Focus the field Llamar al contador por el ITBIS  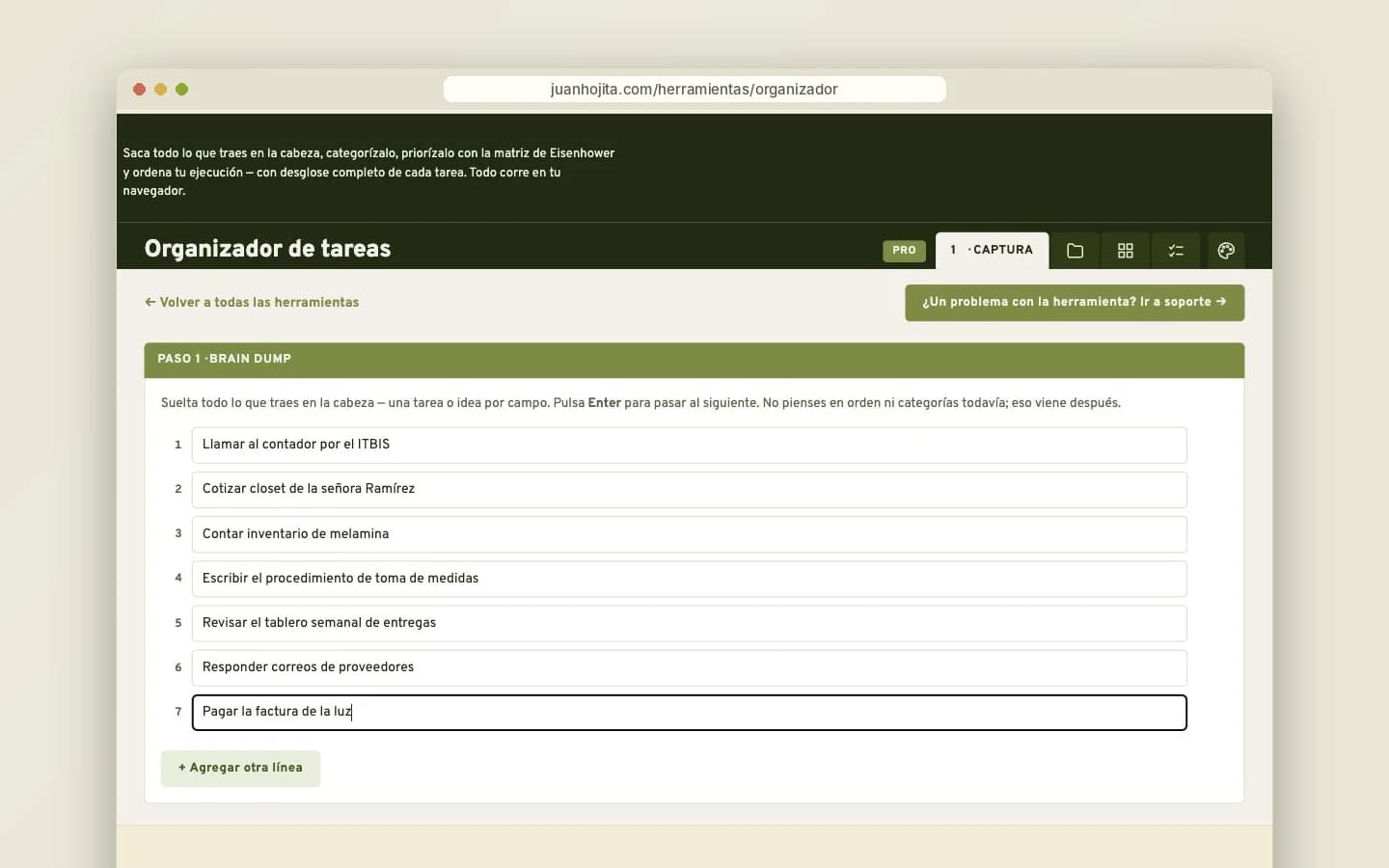[689, 445]
